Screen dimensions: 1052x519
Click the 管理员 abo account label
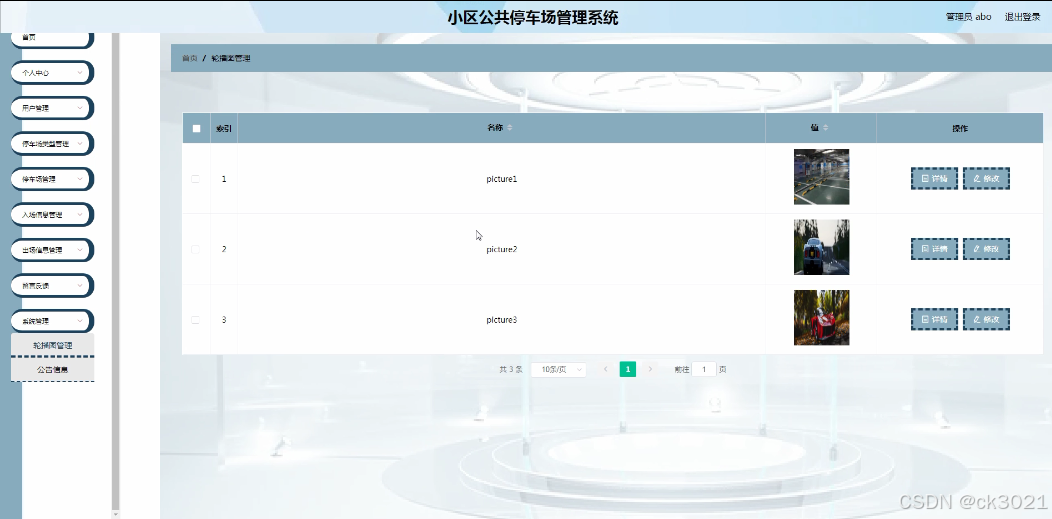coord(968,17)
